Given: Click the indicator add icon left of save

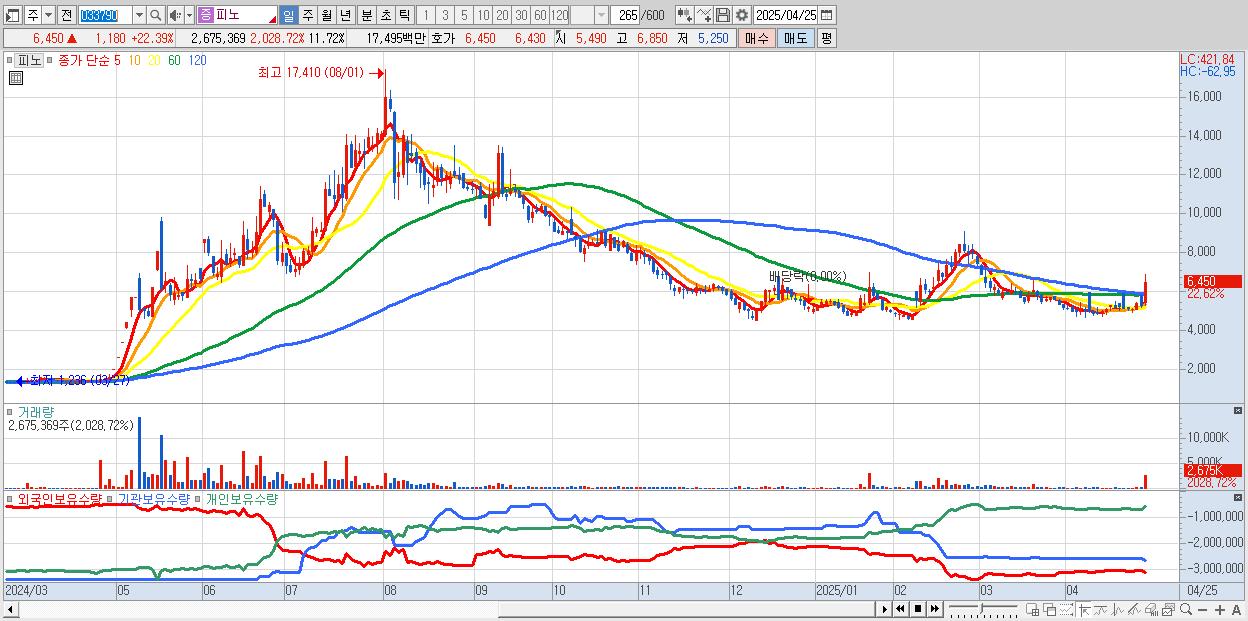Looking at the screenshot, I should 684,15.
